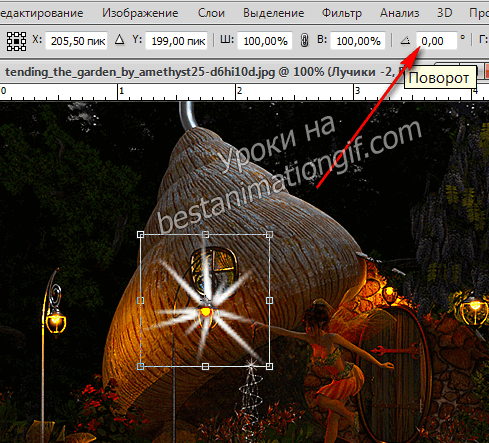
Task: Toggle the maintain aspect ratio chain link
Action: (x=304, y=41)
